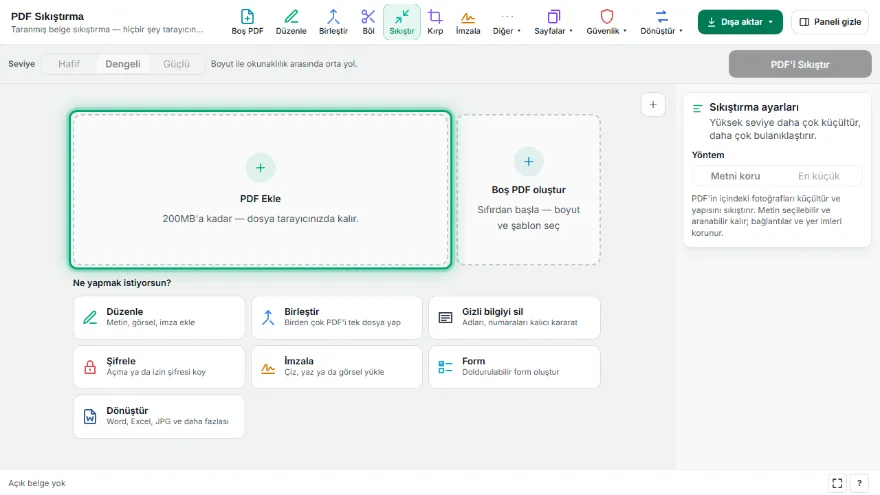Screen dimensions: 880x495
Task: Open the Güvenlik menu
Action: 607,22
